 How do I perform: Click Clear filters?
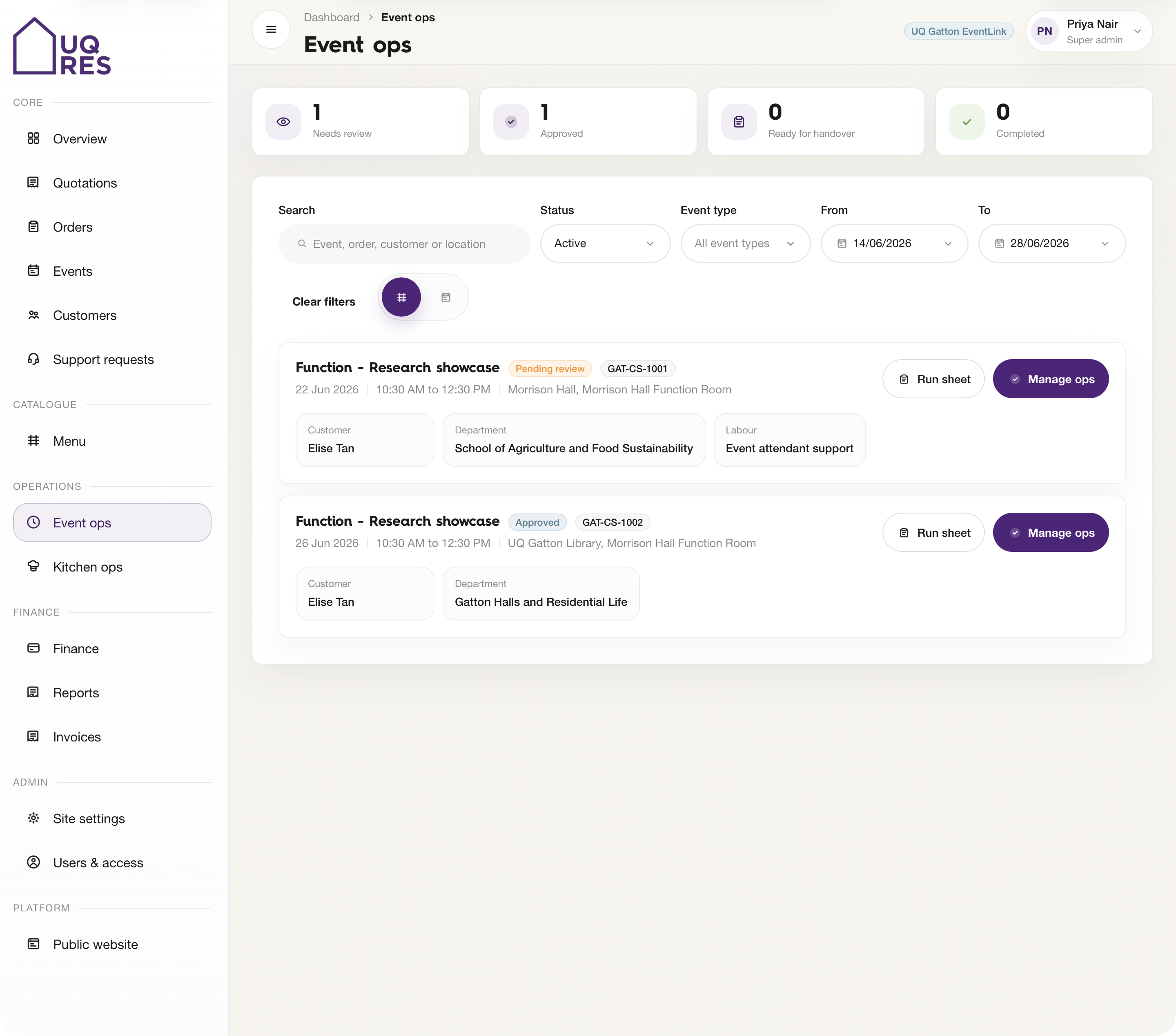click(324, 301)
